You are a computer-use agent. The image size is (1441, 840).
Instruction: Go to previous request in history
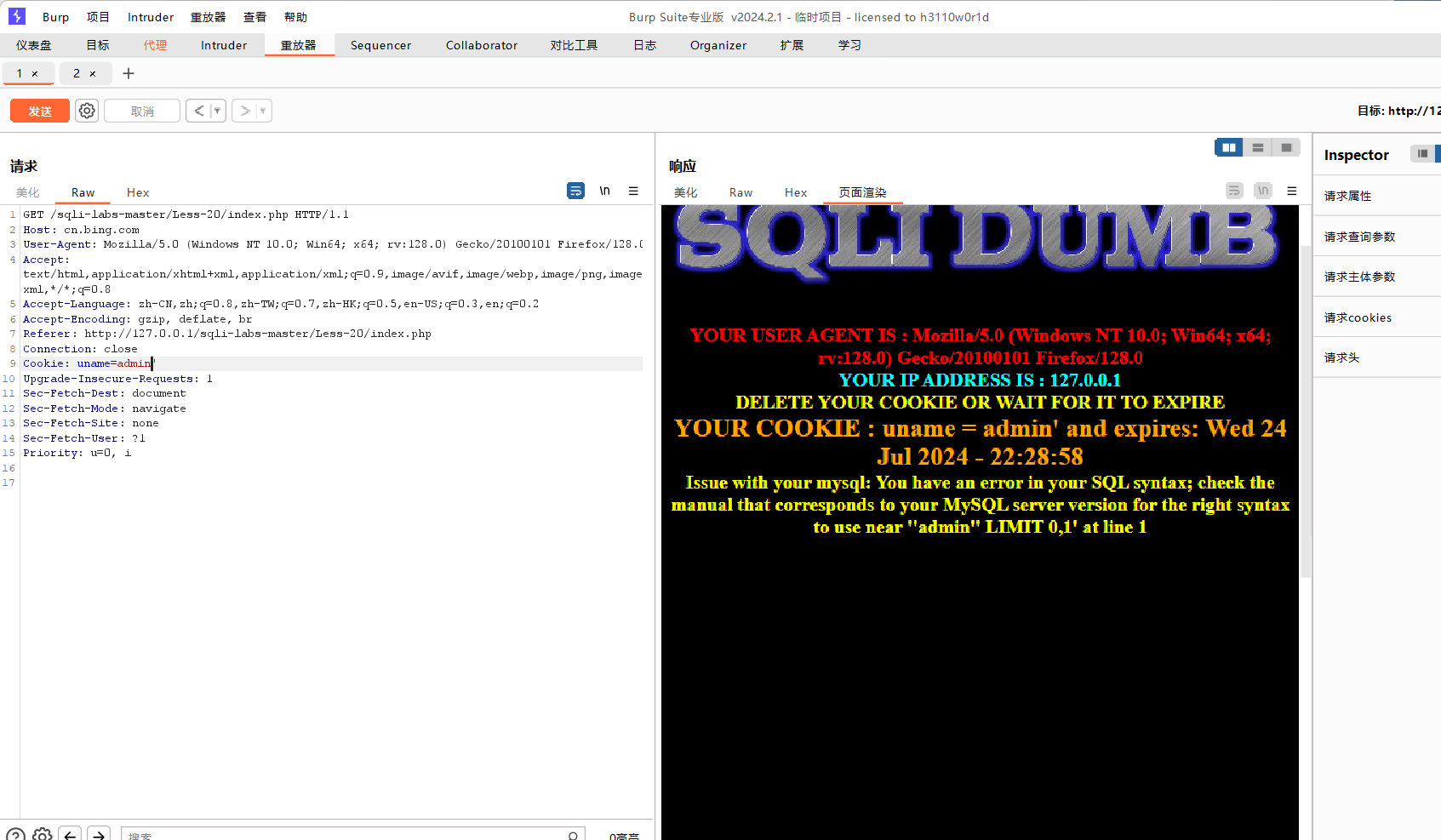tap(199, 111)
